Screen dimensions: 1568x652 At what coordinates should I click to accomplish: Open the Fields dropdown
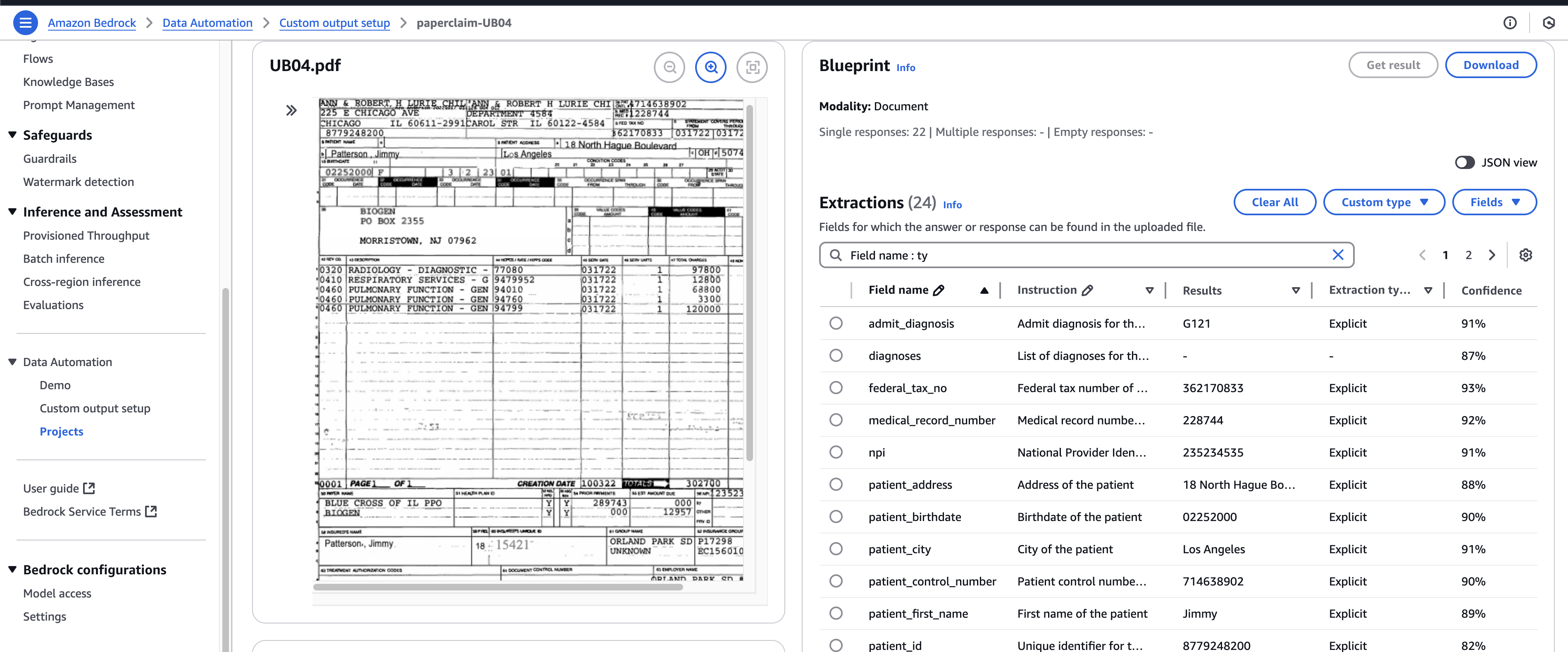coord(1494,202)
